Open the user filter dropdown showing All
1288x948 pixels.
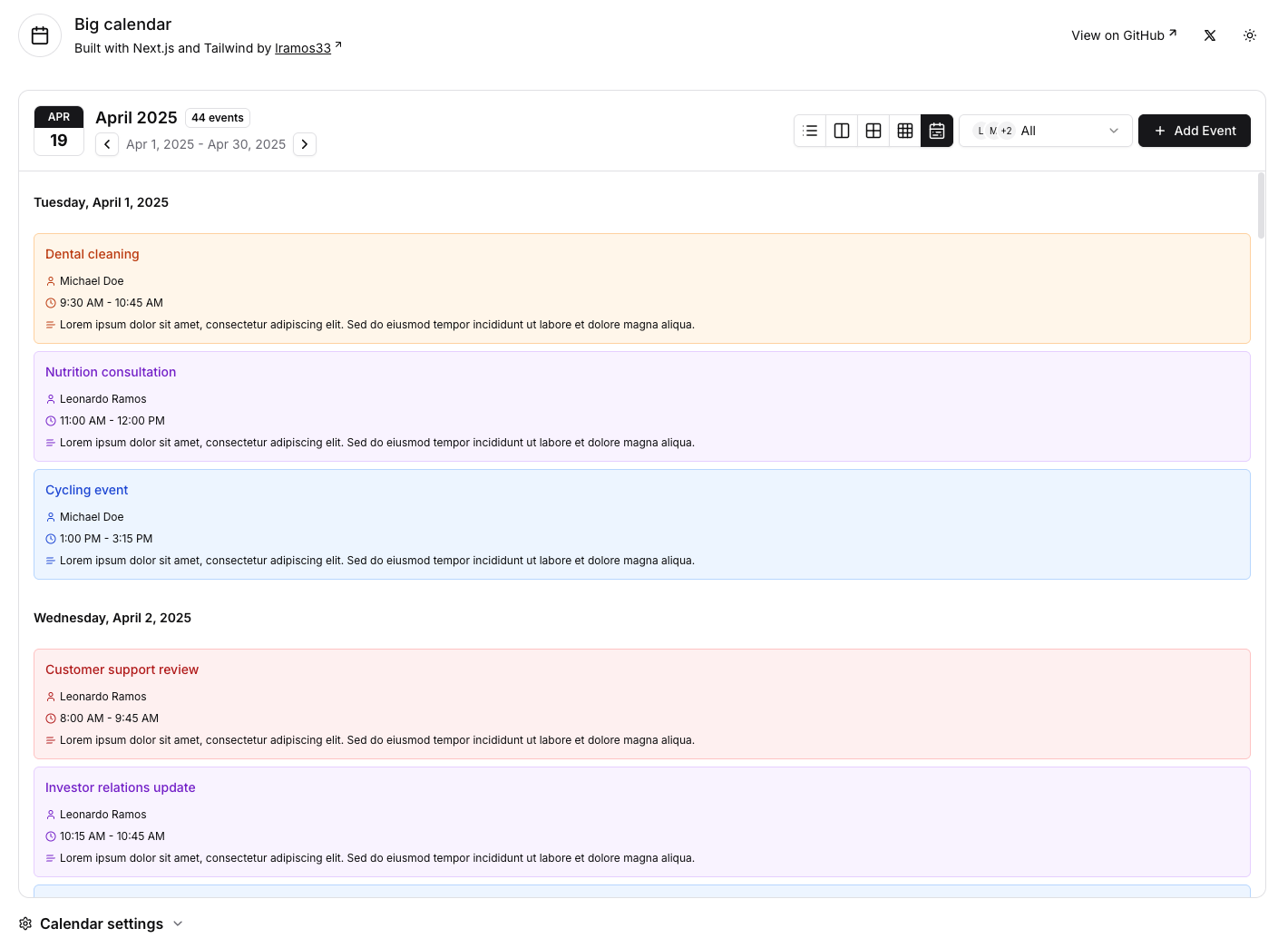coord(1046,131)
